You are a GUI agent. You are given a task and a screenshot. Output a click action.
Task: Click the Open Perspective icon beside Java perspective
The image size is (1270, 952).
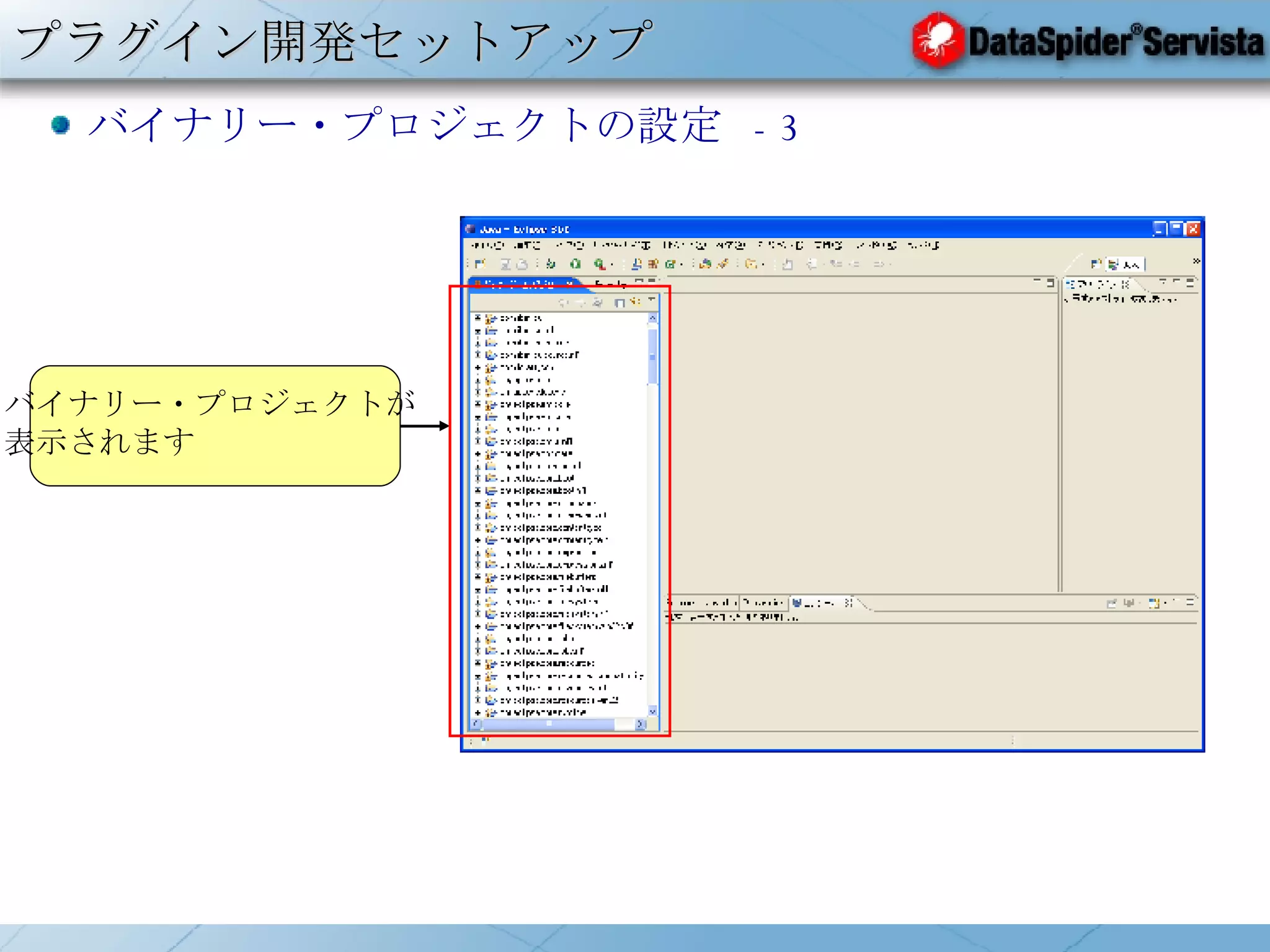[1096, 265]
